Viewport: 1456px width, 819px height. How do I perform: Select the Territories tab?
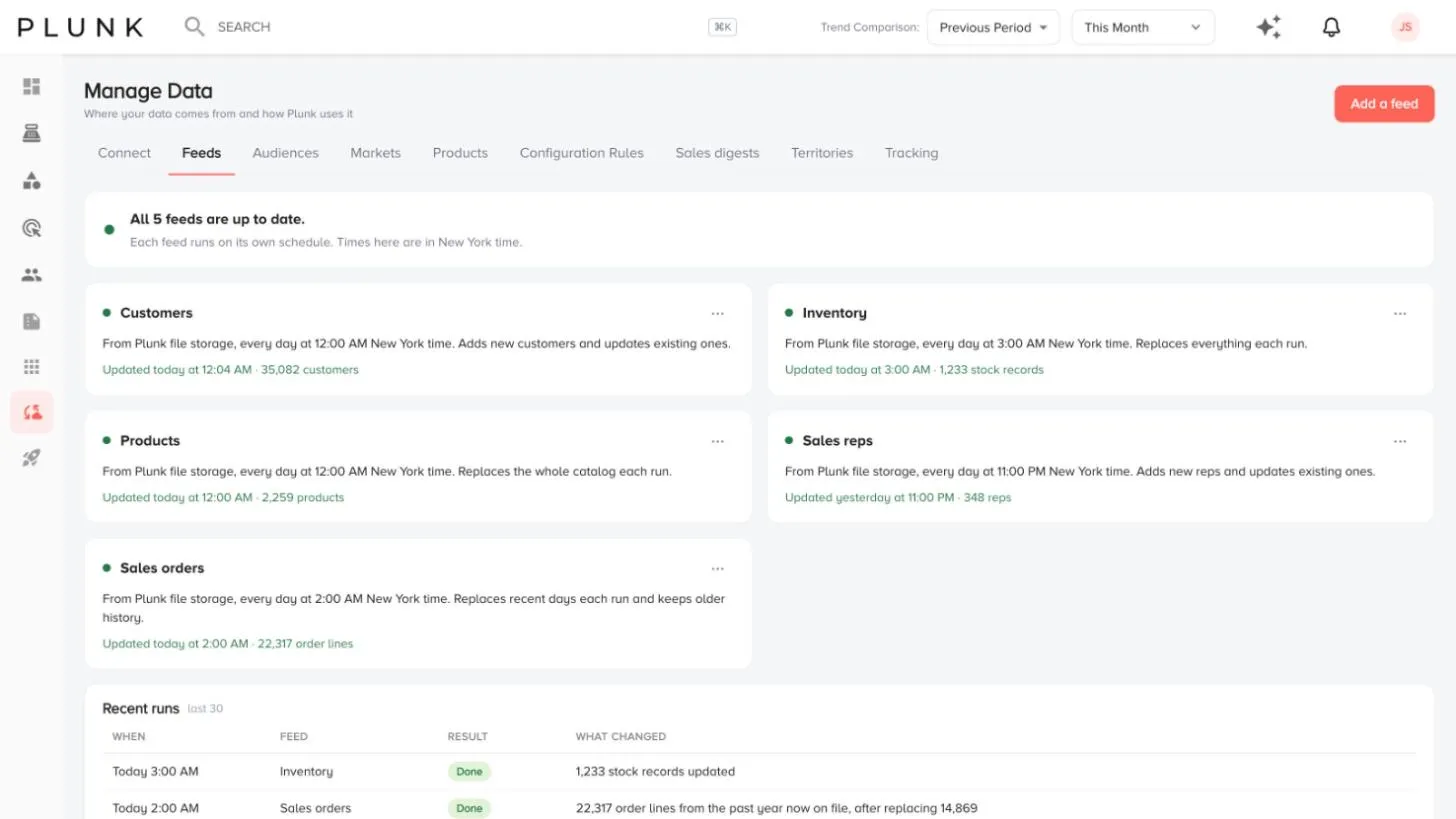[822, 153]
